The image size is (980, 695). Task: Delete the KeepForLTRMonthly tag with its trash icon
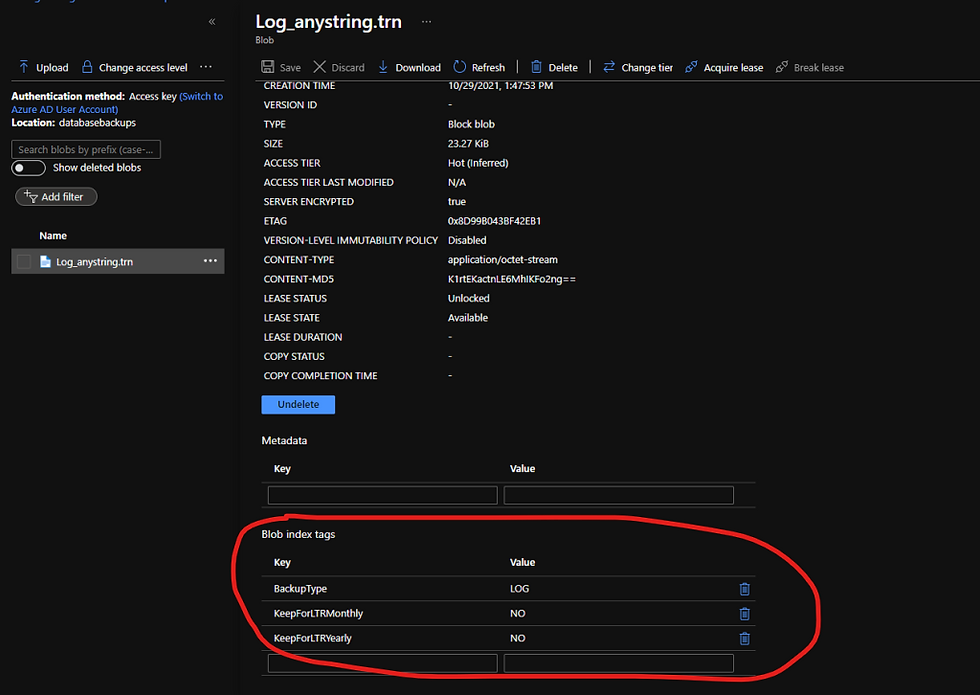[x=744, y=614]
